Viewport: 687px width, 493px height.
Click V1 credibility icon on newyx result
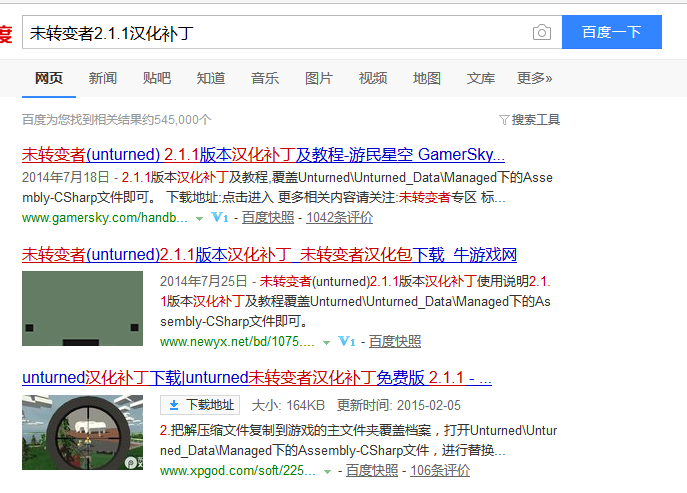347,341
